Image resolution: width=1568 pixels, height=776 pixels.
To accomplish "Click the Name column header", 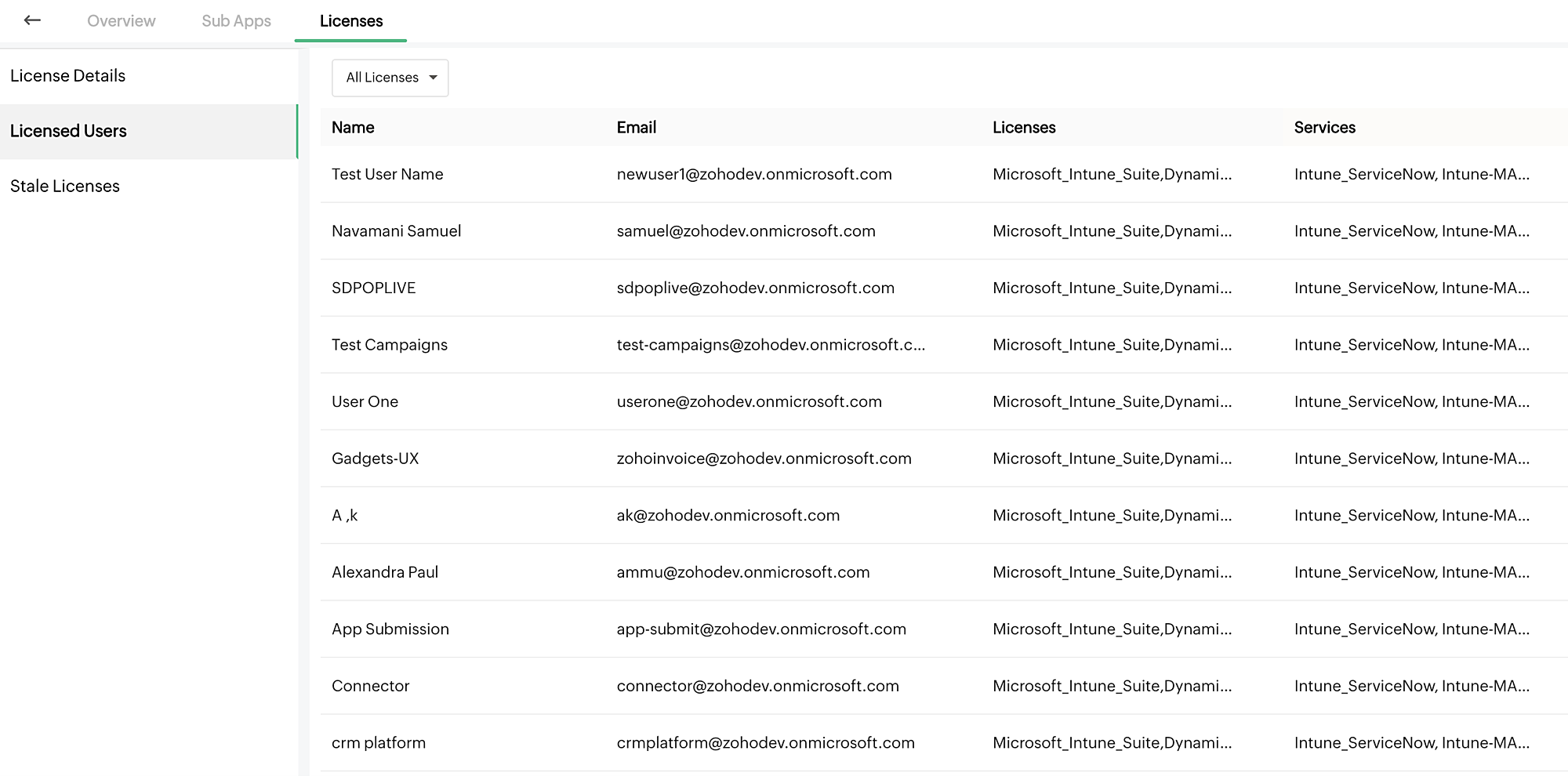I will [x=353, y=128].
